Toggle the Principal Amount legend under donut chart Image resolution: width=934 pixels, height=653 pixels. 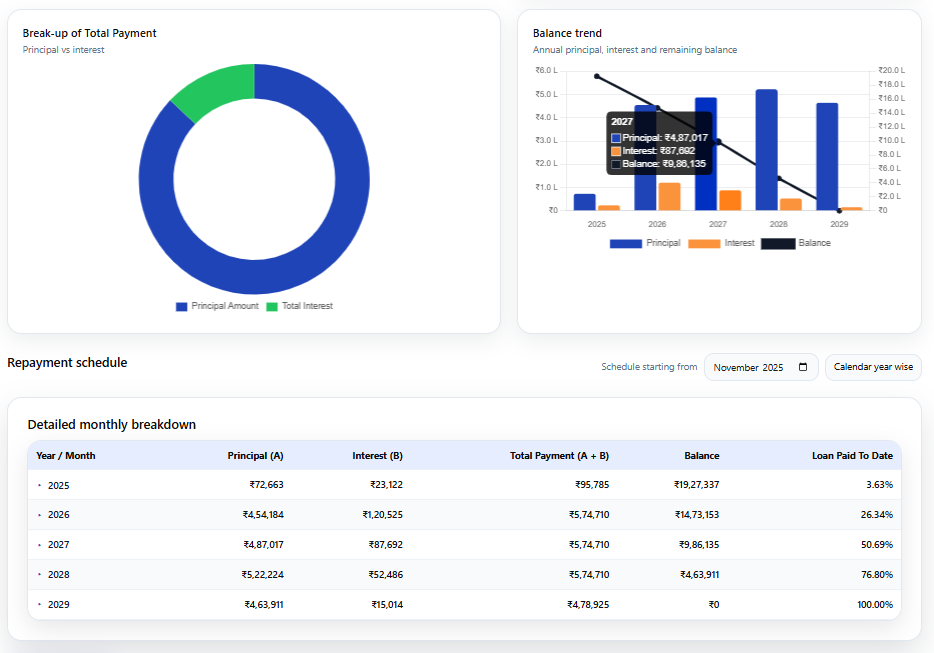(x=217, y=306)
